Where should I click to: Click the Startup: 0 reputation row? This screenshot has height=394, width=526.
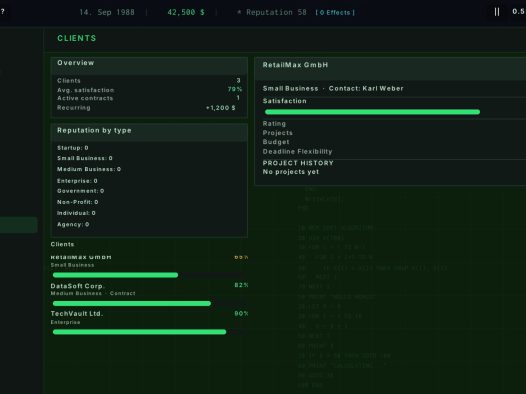(x=73, y=148)
